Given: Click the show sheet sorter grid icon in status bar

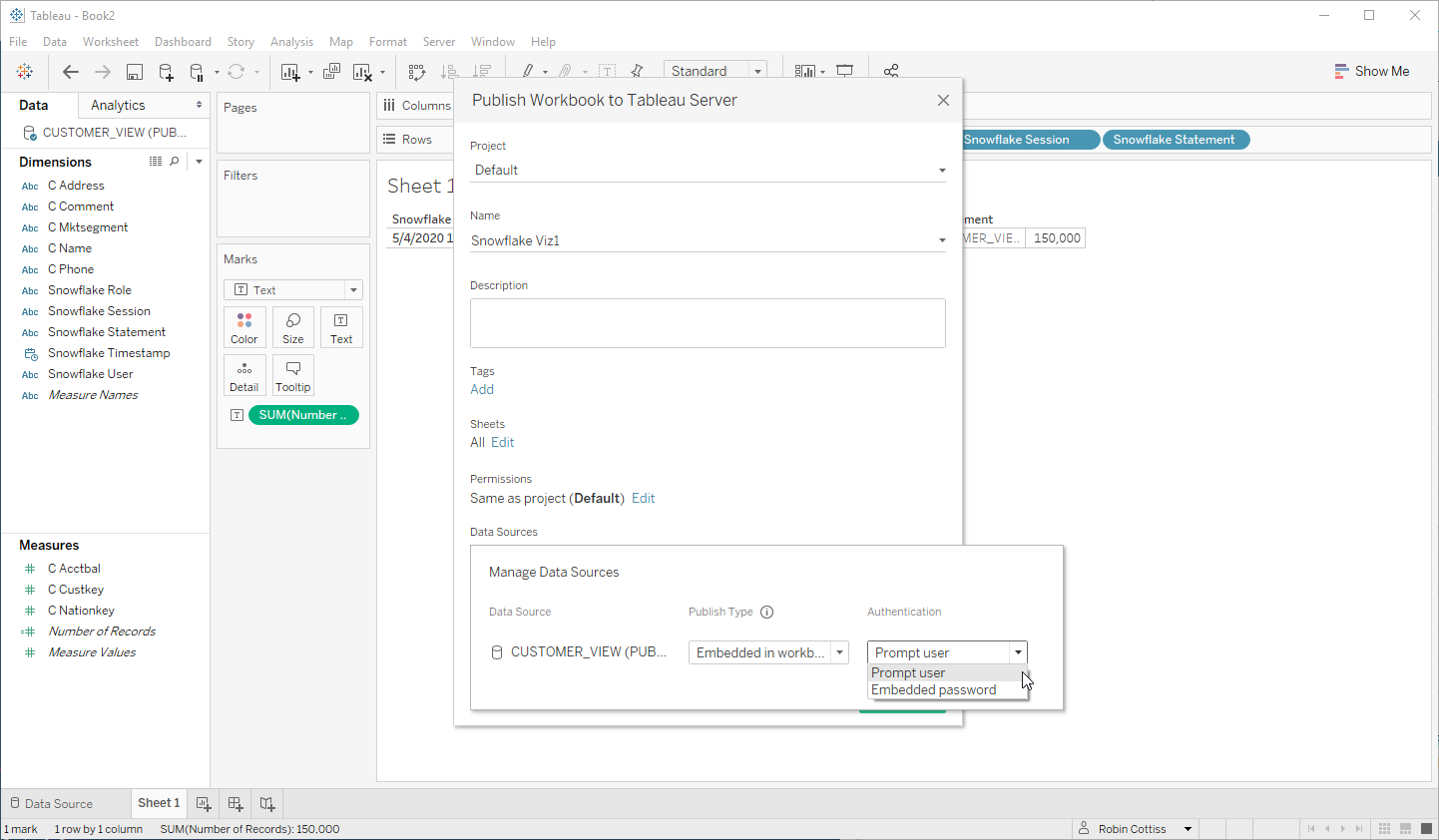Looking at the screenshot, I should pos(1384,829).
